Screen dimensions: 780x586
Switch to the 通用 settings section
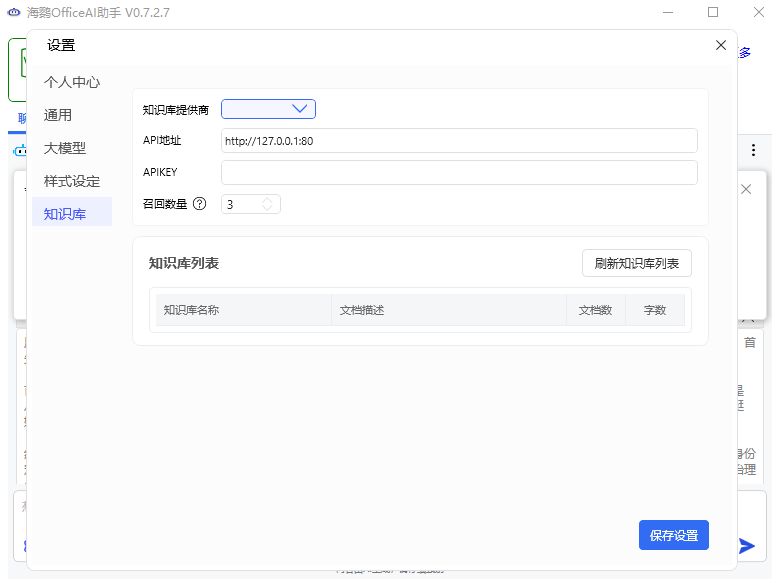tap(72, 115)
